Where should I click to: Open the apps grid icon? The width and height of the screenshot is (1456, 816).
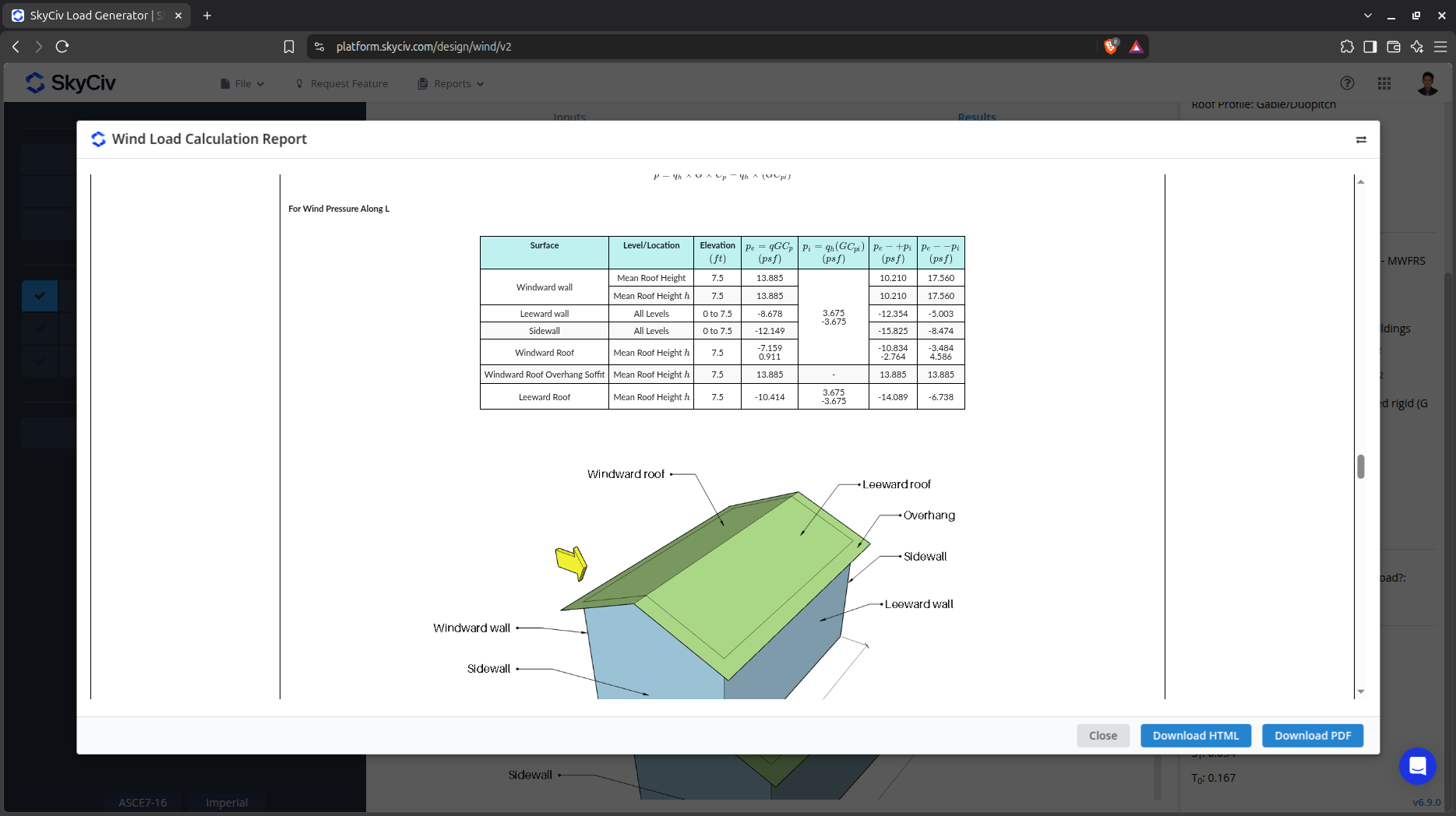1384,83
